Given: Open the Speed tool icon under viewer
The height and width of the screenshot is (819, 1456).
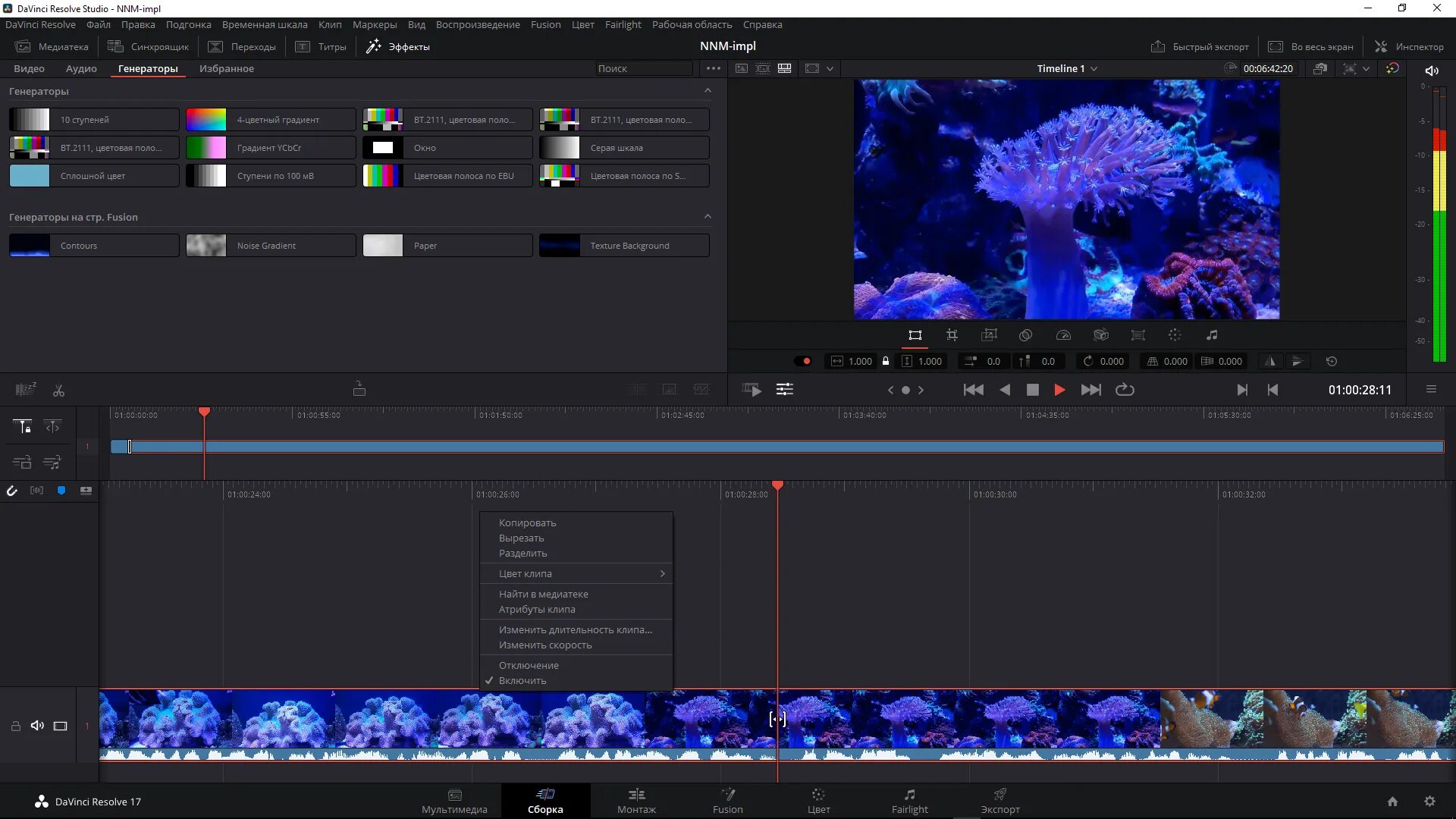Looking at the screenshot, I should click(x=1063, y=335).
